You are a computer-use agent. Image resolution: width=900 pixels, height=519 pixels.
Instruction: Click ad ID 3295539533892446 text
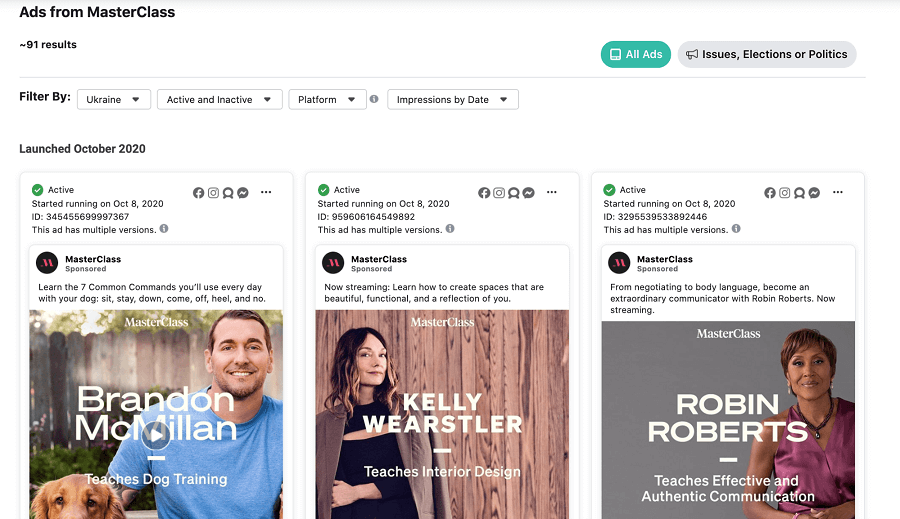pos(655,216)
